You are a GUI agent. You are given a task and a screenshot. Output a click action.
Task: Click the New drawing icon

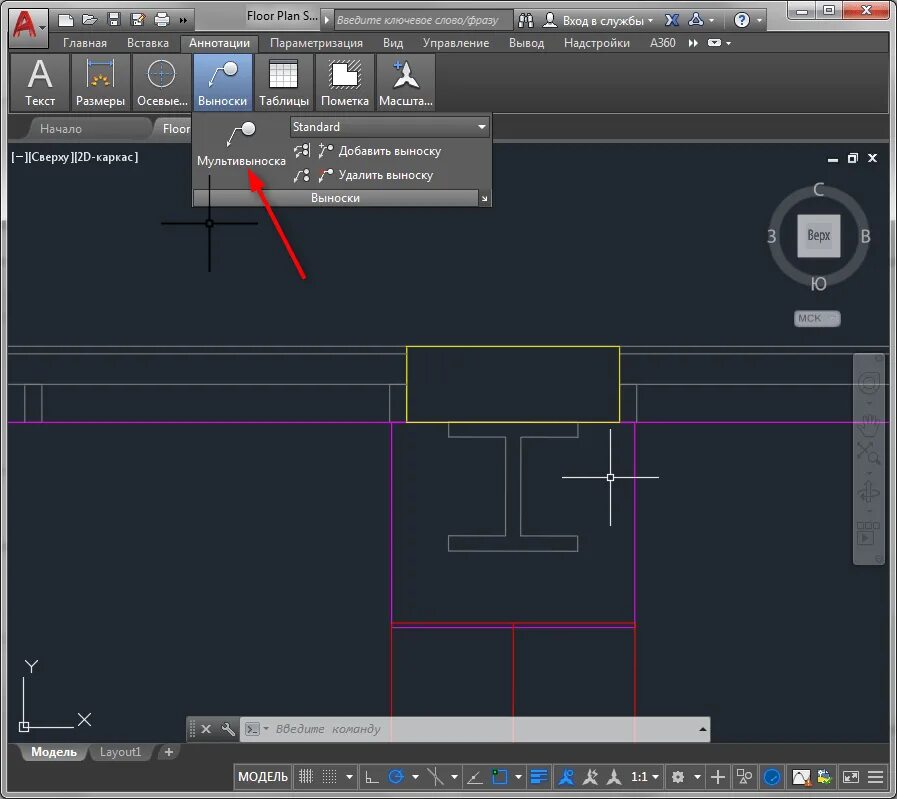tap(66, 21)
